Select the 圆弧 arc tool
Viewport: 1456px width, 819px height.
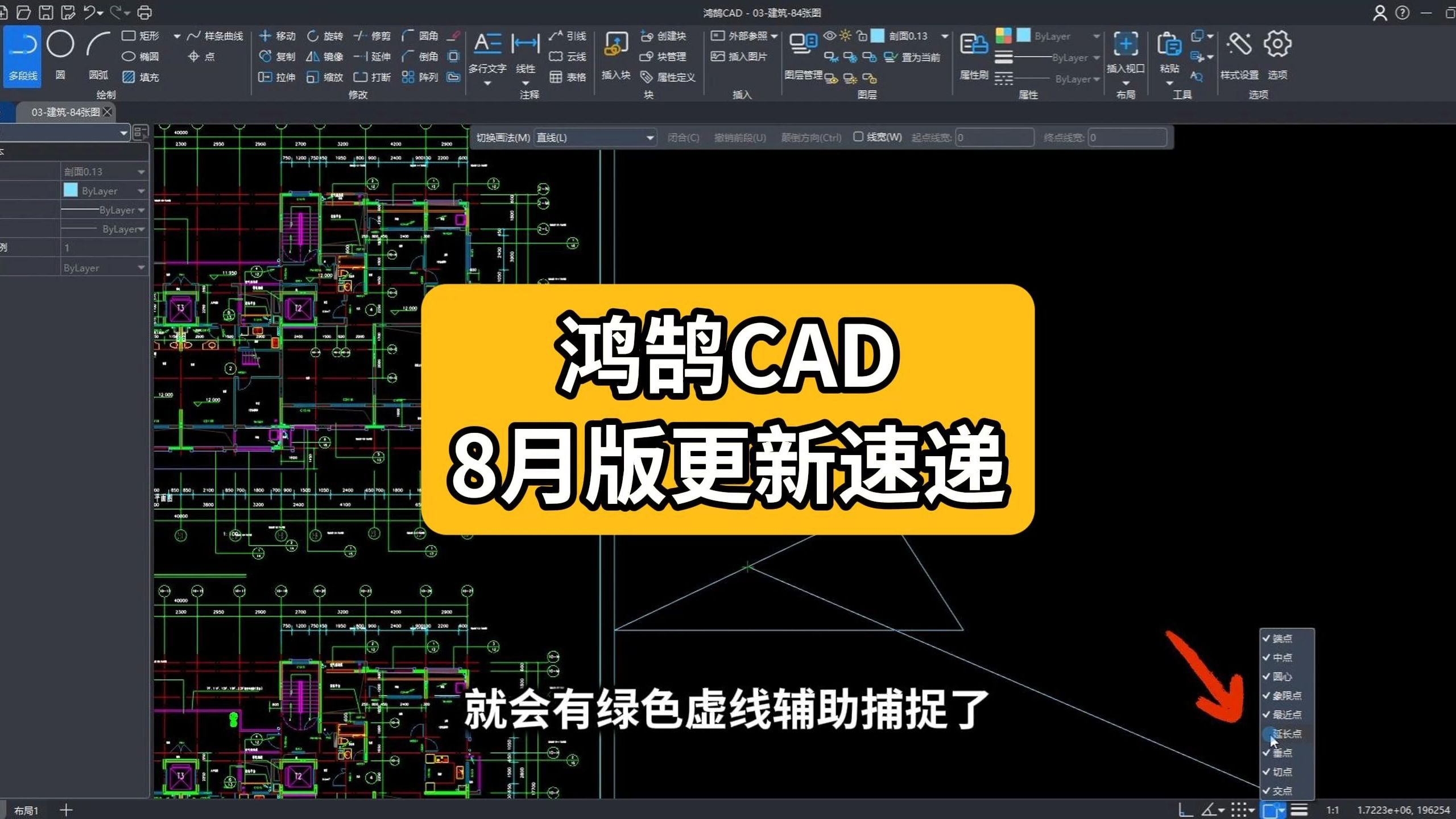[x=98, y=56]
